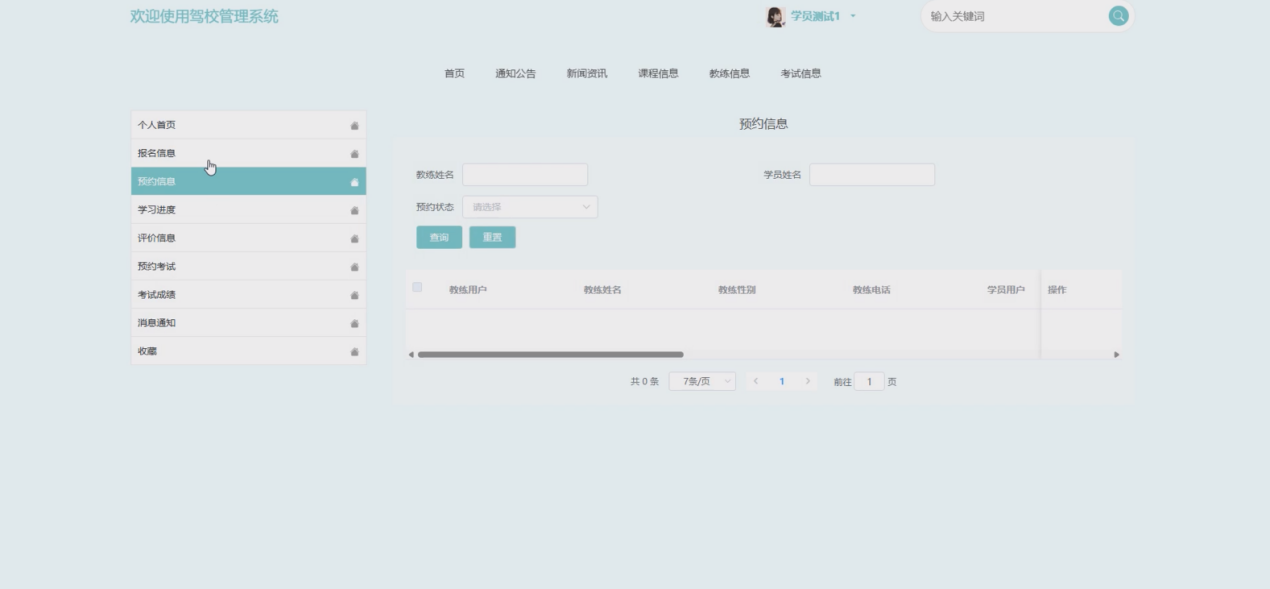Click the icon on the 预约考试 row

click(x=354, y=266)
